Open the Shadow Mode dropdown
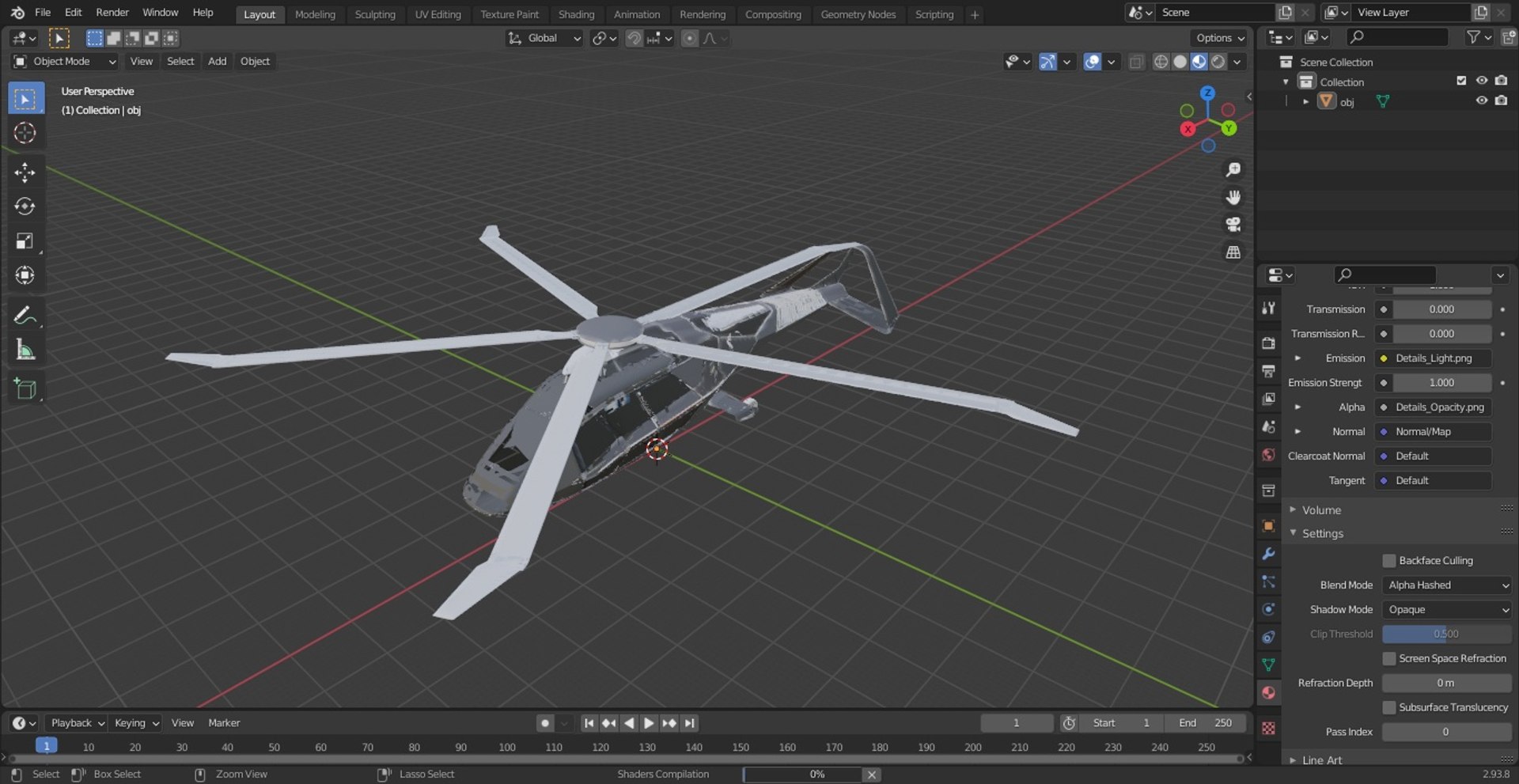The width and height of the screenshot is (1519, 784). click(1447, 610)
